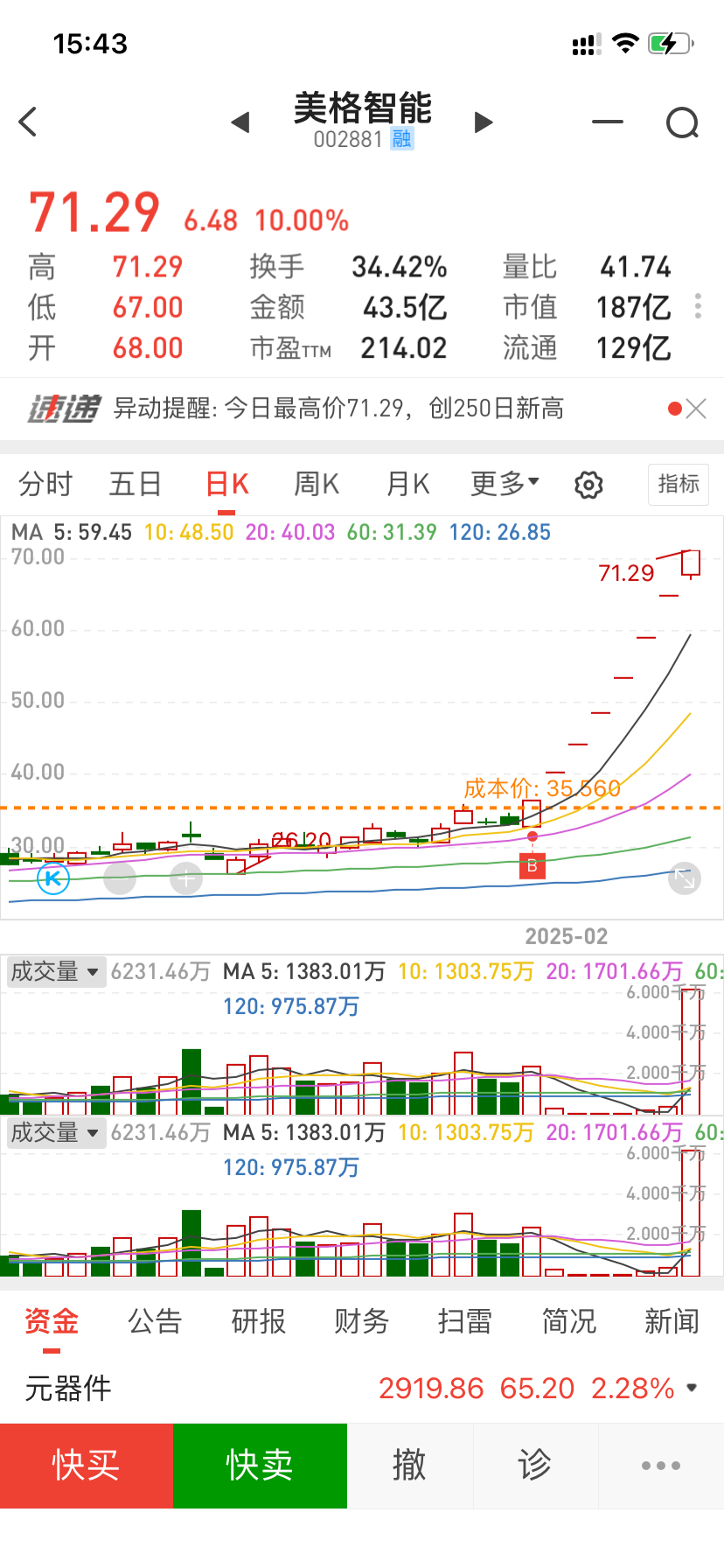Tap 异动提醒 alert message text

point(338,409)
